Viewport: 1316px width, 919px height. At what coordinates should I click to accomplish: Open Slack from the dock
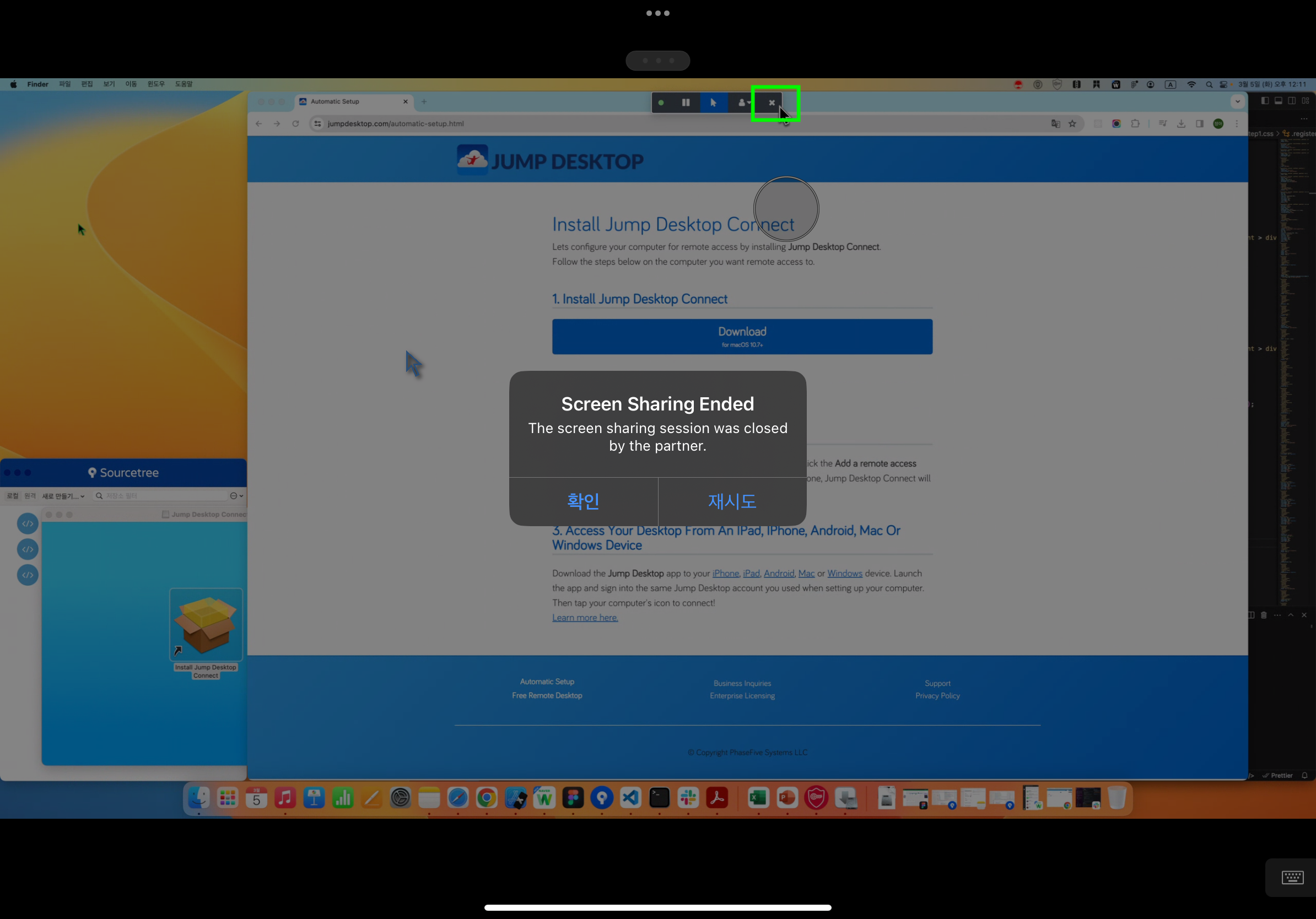tap(688, 798)
